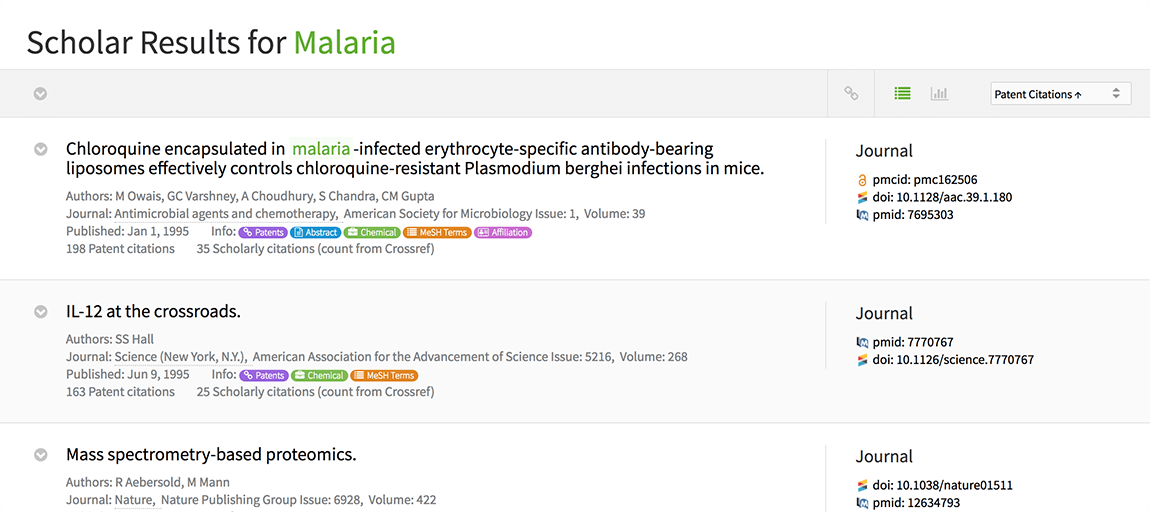The height and width of the screenshot is (512, 1150).
Task: Click the link icon in results toolbar
Action: click(851, 94)
